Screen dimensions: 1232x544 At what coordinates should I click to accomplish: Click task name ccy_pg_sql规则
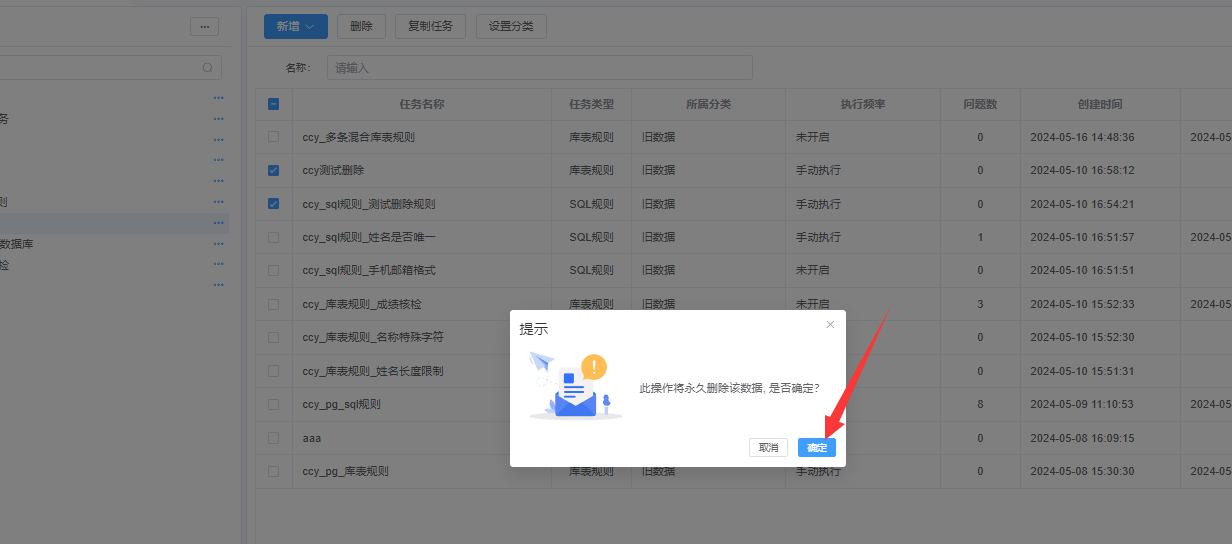pyautogui.click(x=341, y=404)
